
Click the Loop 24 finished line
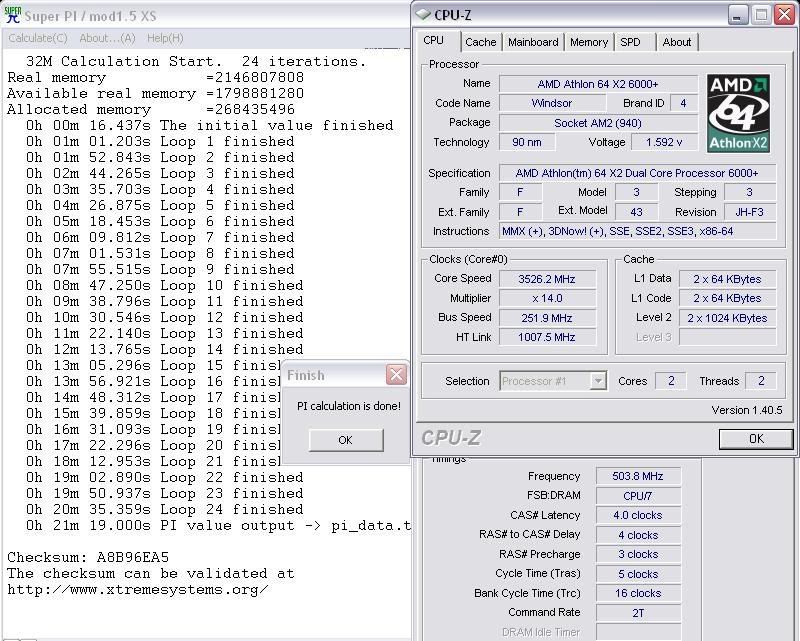[165, 509]
